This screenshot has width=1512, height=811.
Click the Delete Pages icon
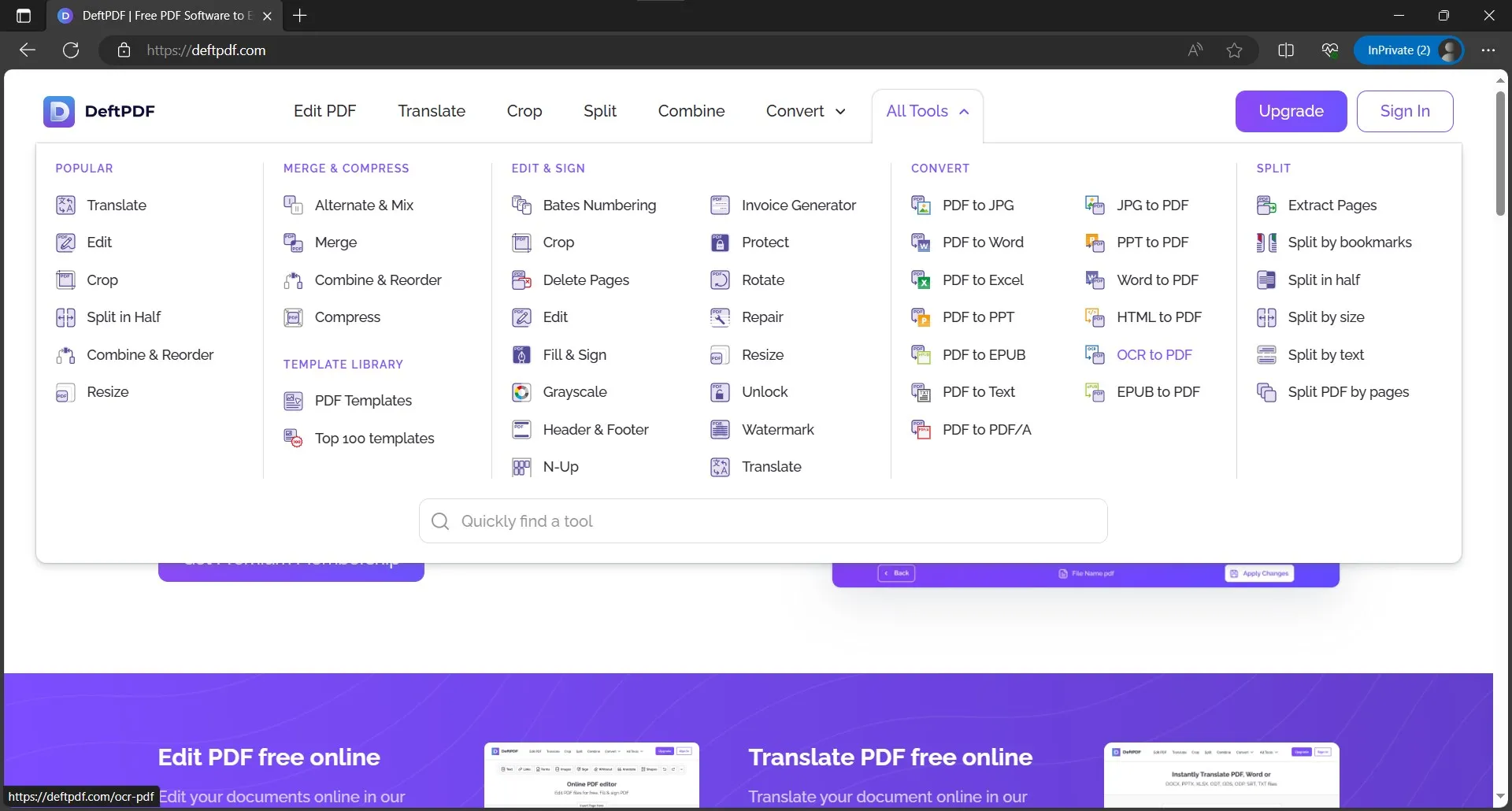coord(521,280)
